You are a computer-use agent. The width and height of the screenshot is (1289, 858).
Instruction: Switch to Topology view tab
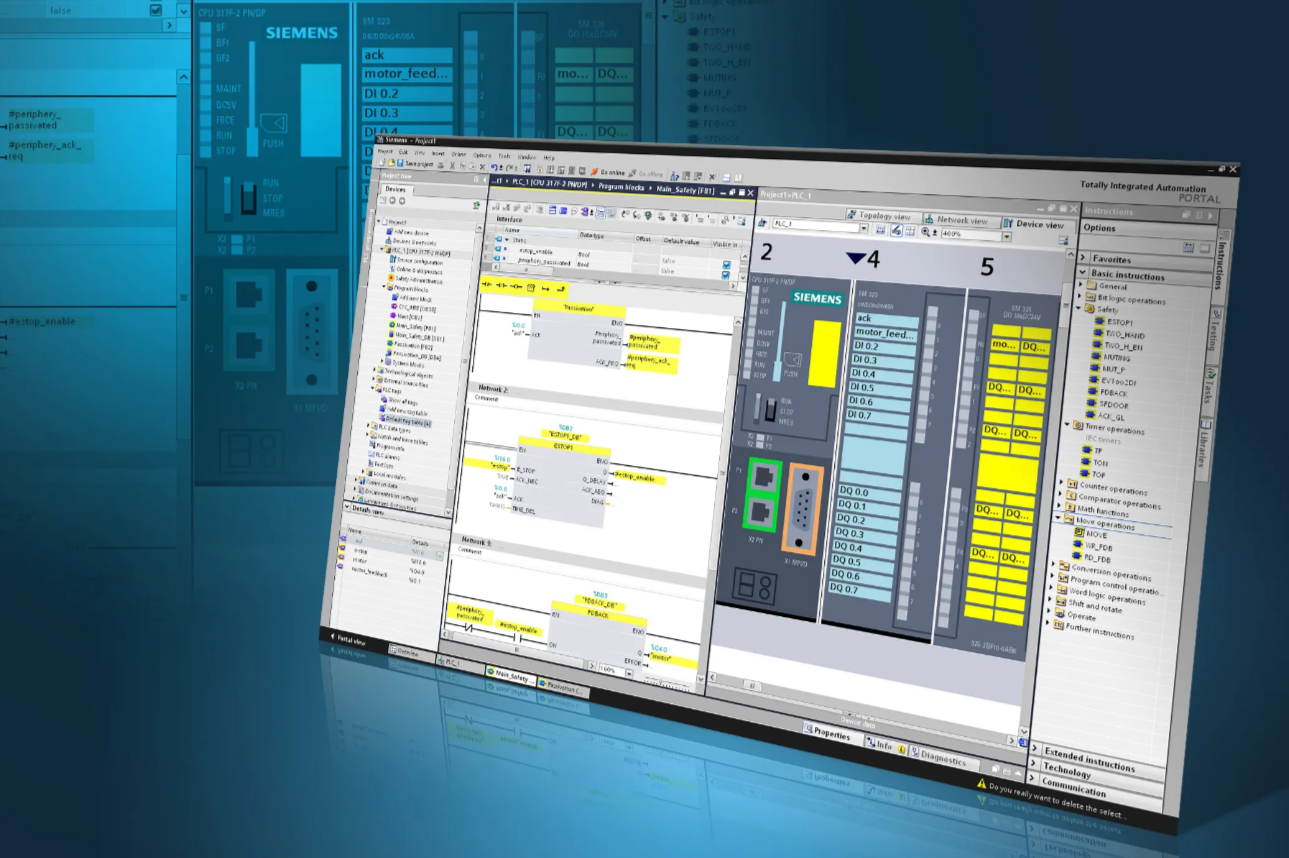[x=884, y=215]
